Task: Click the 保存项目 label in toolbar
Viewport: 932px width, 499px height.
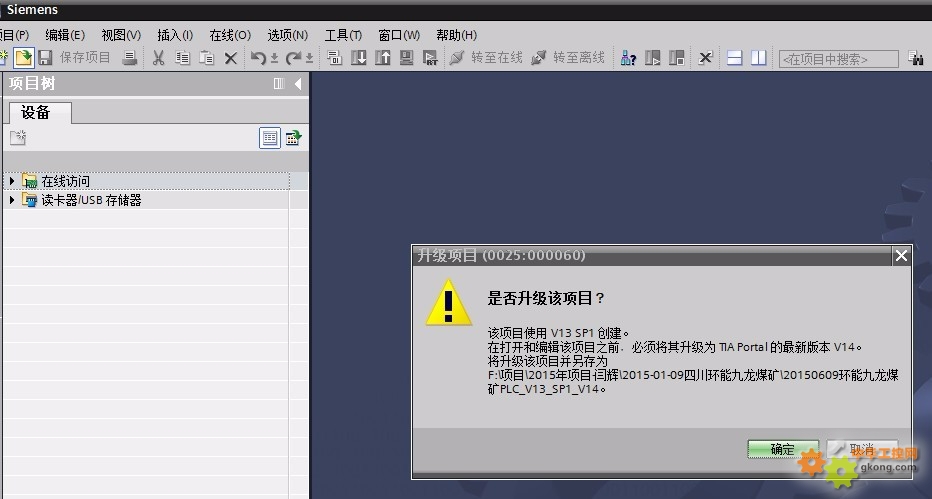Action: click(x=85, y=58)
